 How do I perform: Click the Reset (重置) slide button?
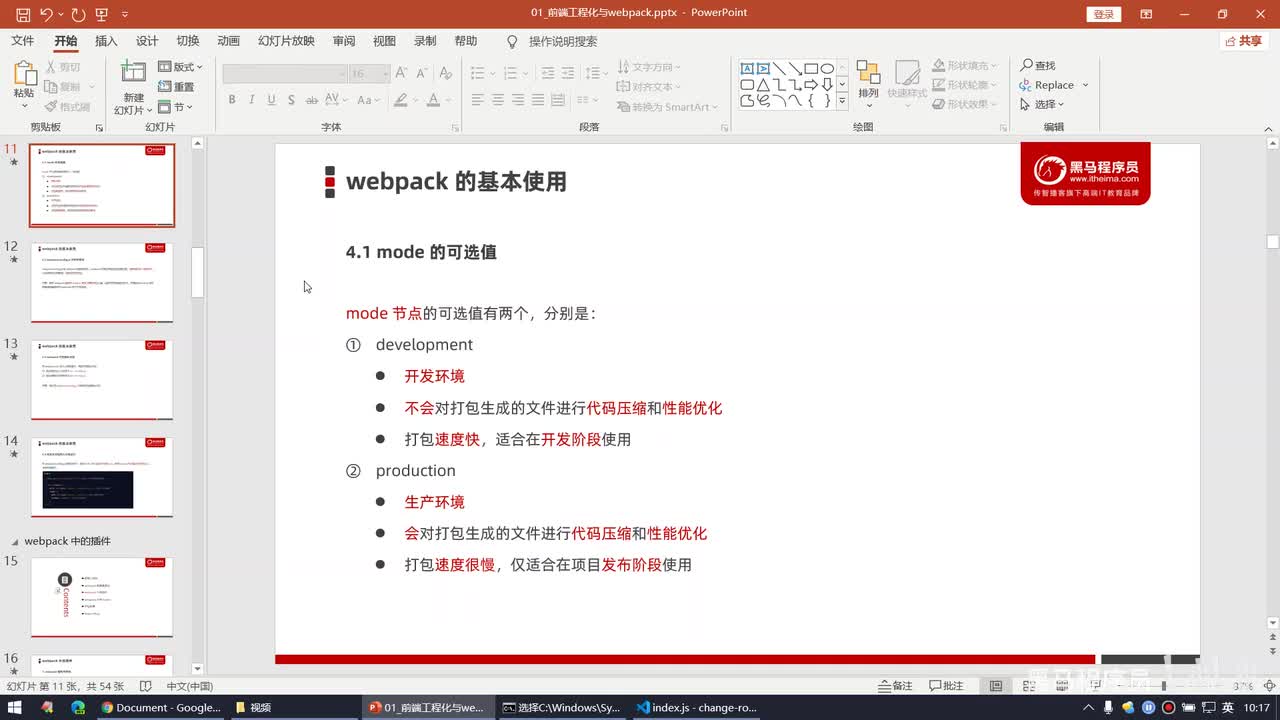177,87
